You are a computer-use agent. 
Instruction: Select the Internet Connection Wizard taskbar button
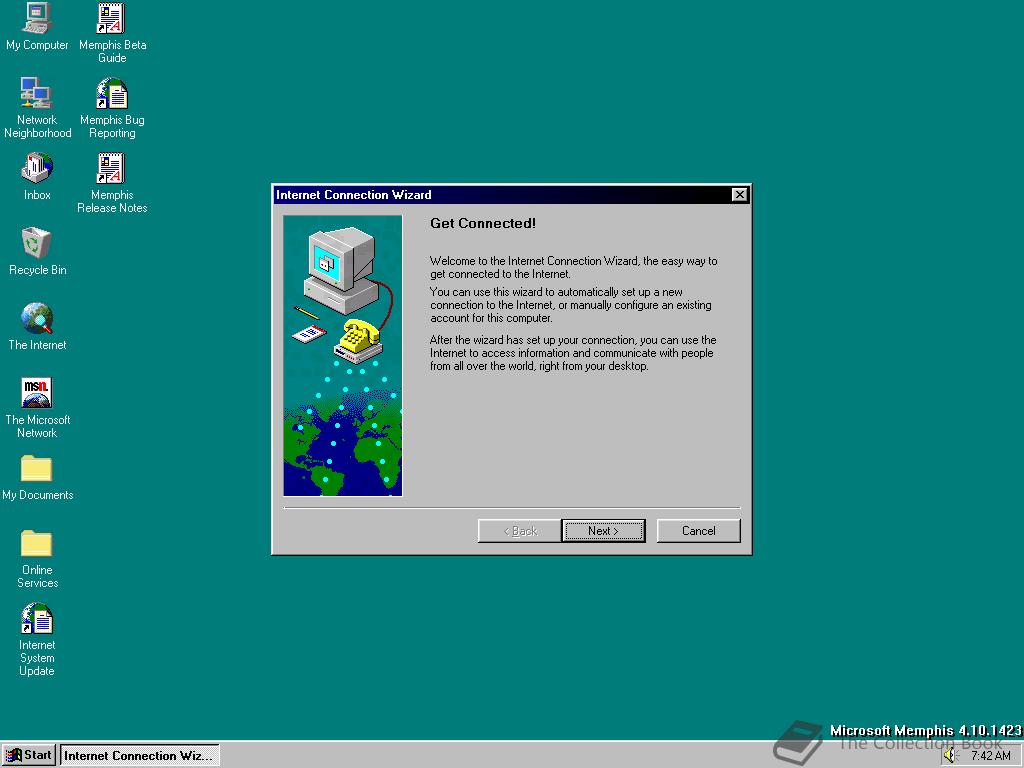click(138, 755)
